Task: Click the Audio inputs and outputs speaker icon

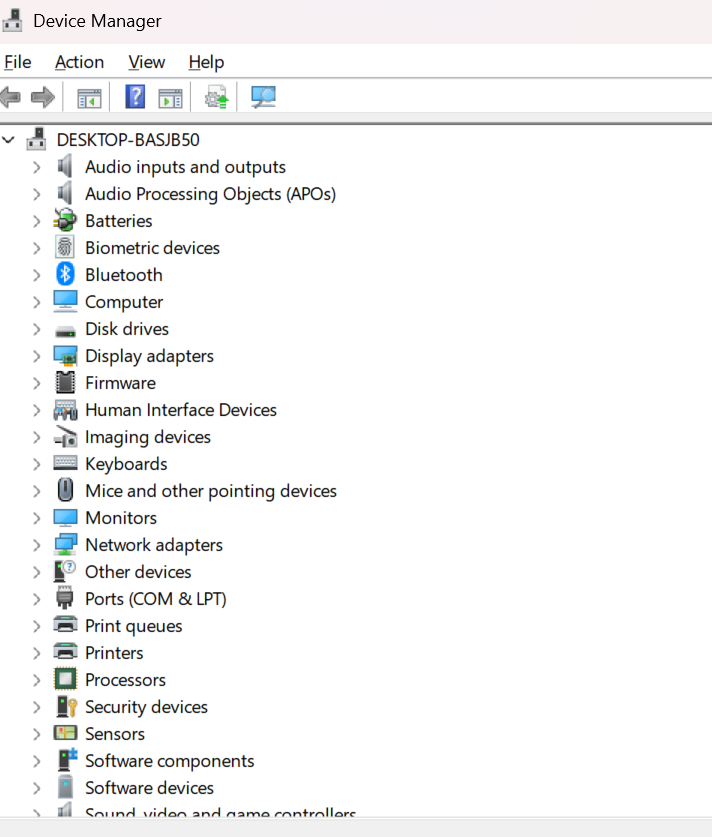Action: [65, 166]
